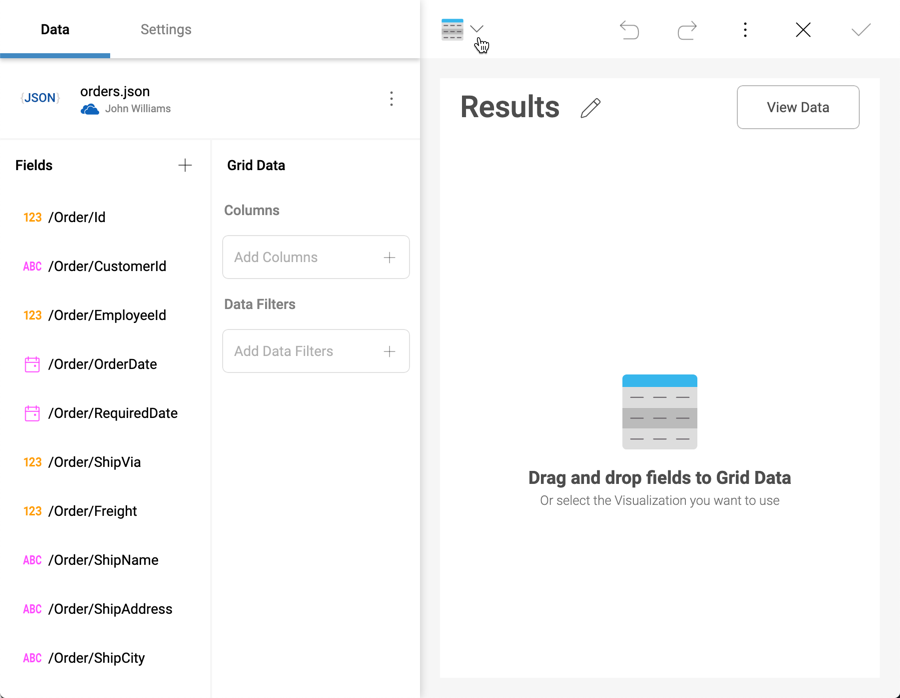
Task: Click the ABC icon beside /Order/ShipName
Action: point(32,560)
